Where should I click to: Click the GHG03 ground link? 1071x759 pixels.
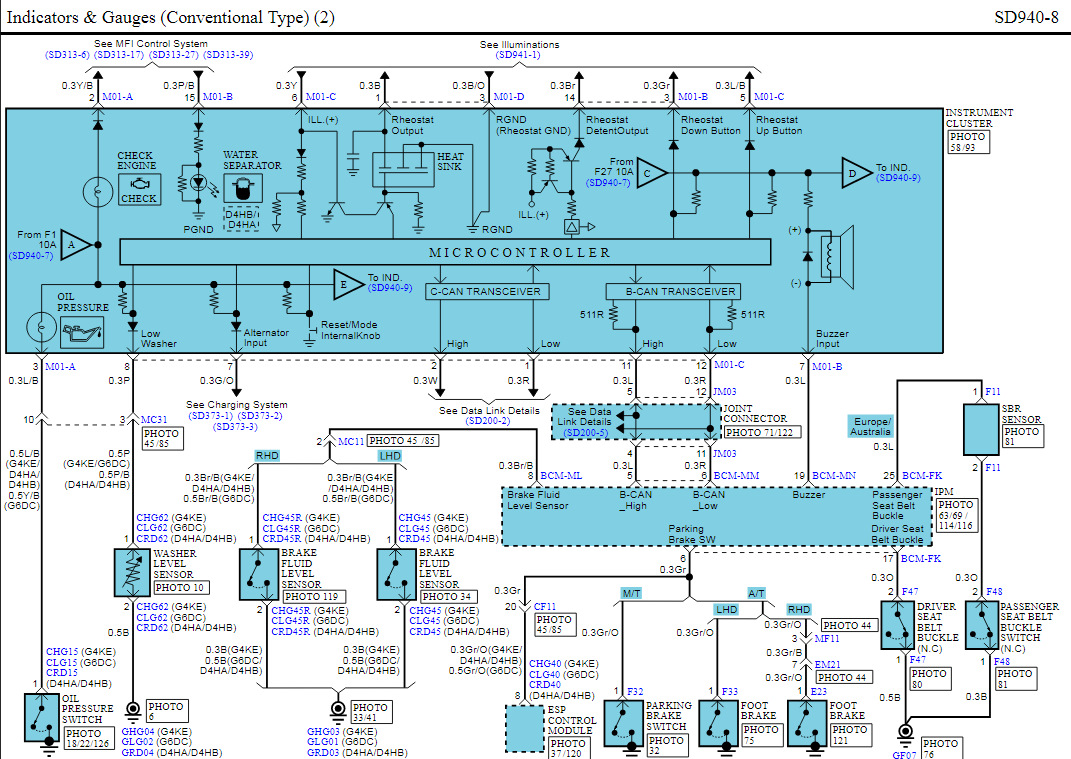click(323, 732)
